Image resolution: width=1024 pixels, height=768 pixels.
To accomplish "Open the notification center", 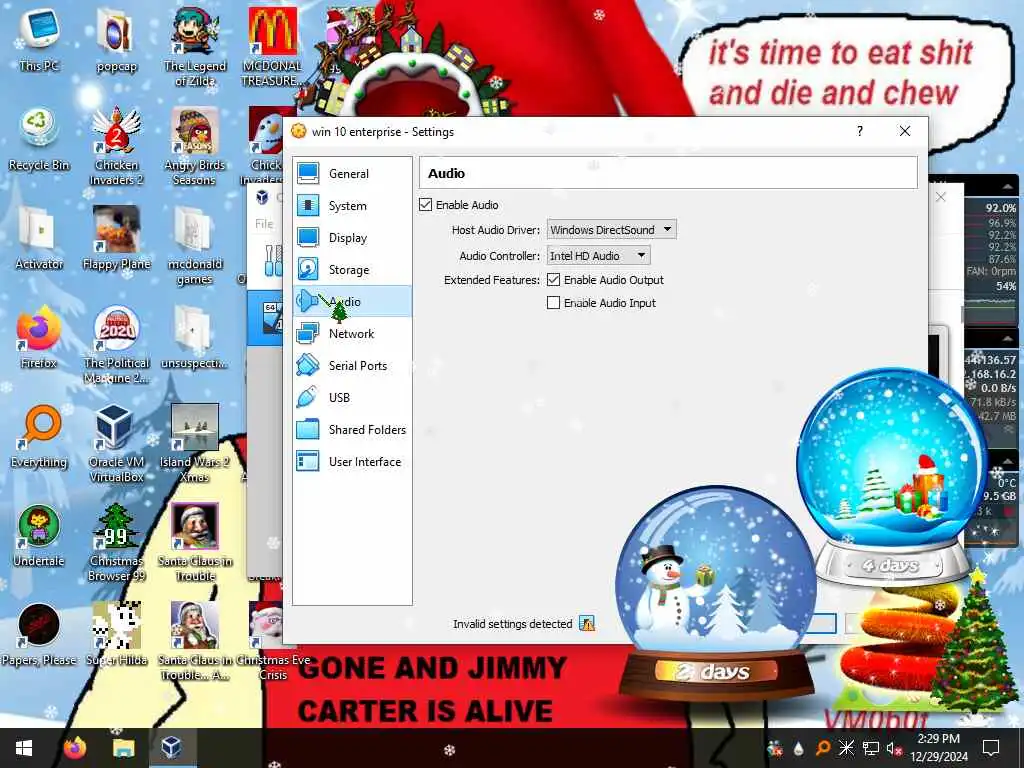I will pos(991,748).
